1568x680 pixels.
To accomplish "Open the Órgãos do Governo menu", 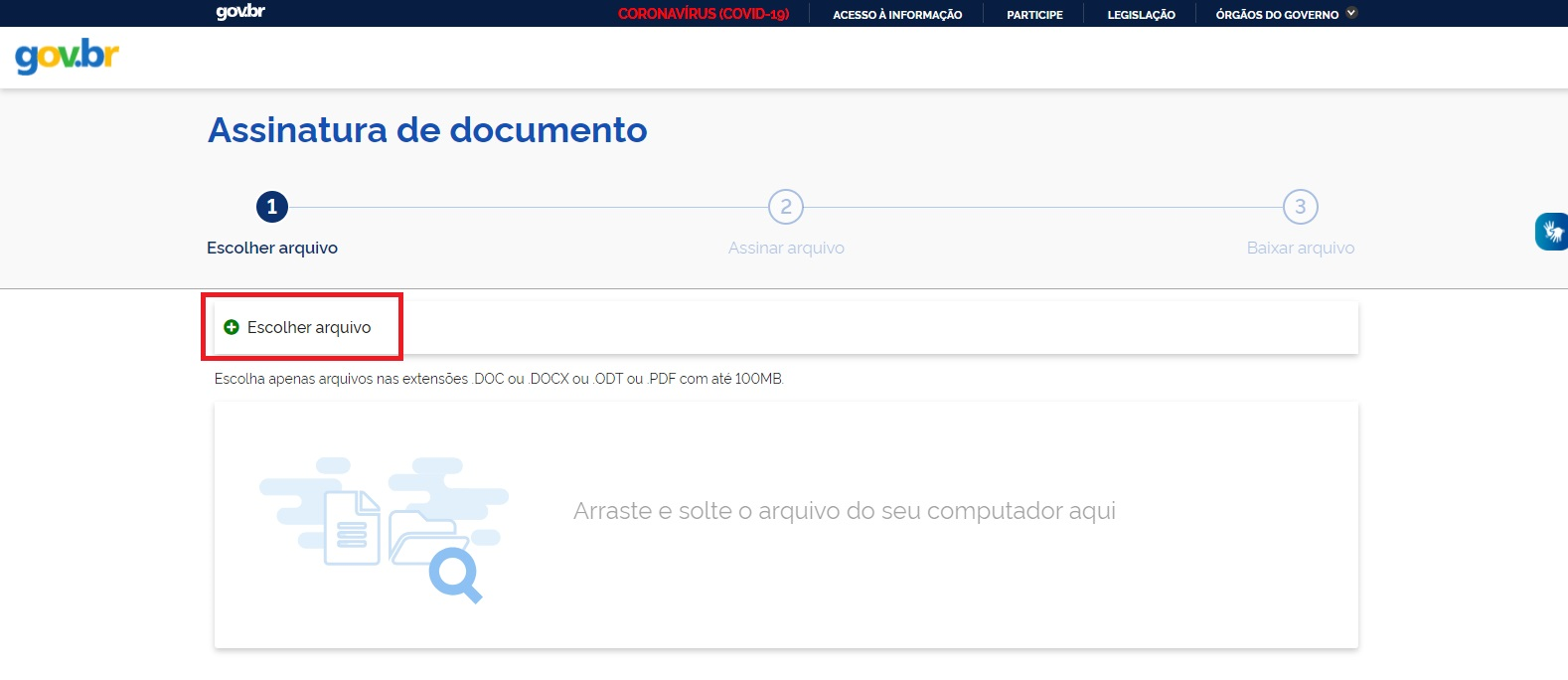I will 1277,15.
